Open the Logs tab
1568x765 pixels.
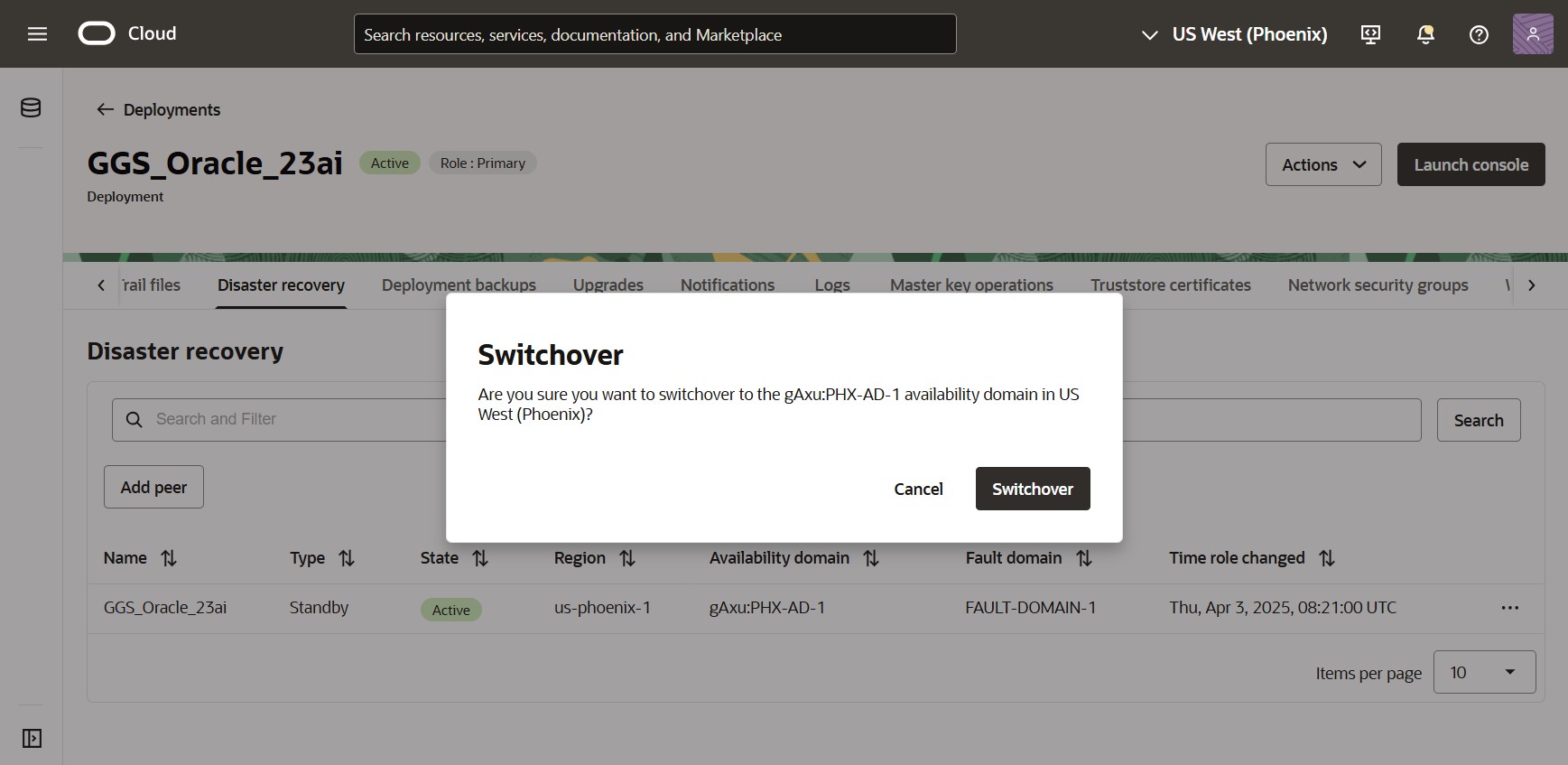(x=832, y=285)
